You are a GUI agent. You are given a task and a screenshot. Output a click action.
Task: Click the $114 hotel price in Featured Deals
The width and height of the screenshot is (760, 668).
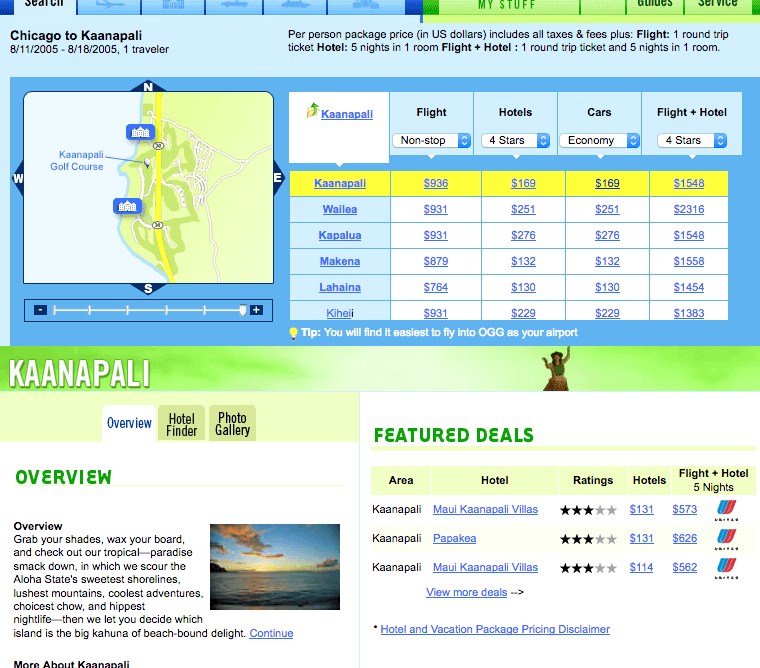(x=641, y=568)
